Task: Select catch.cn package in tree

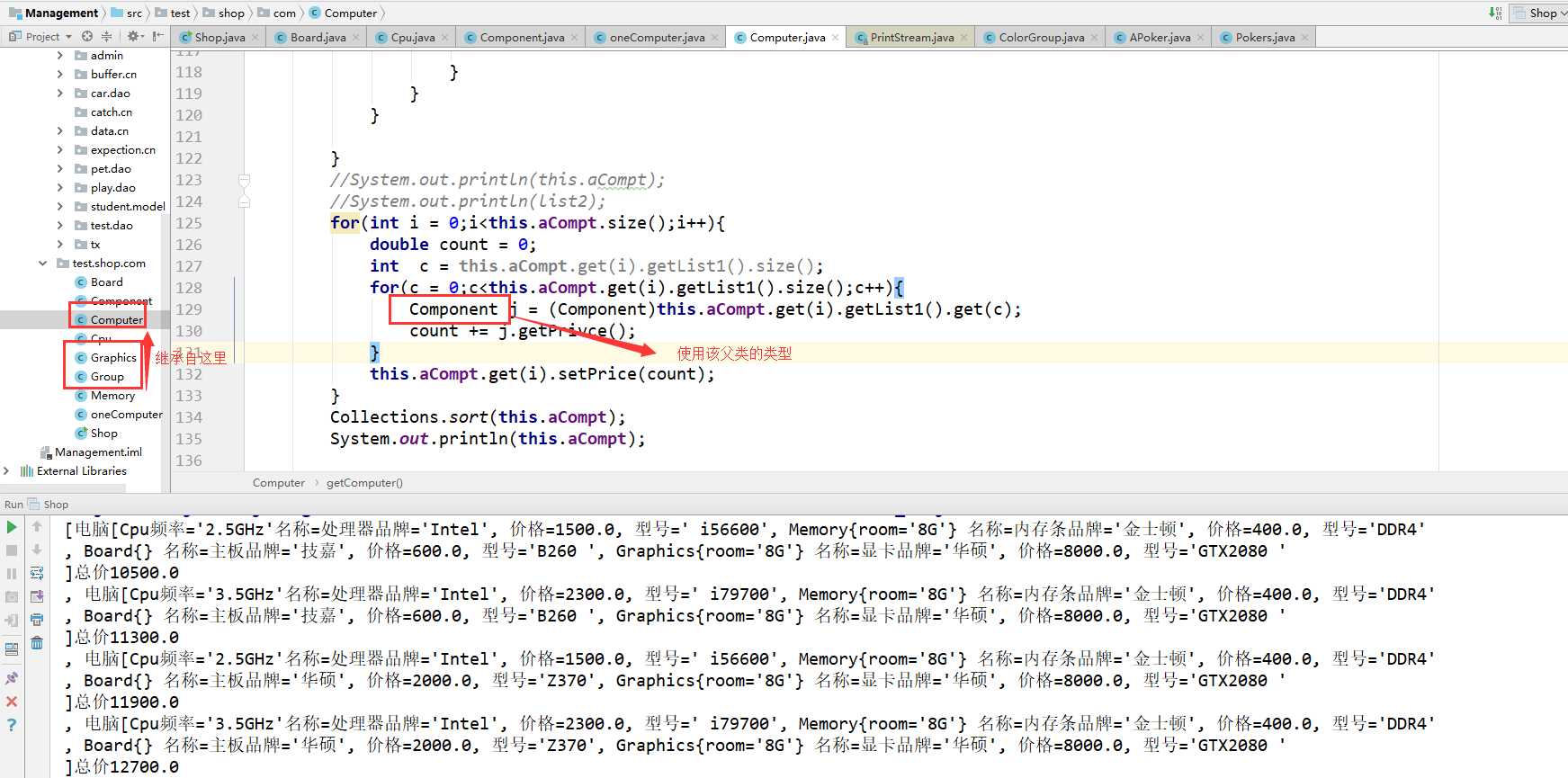Action: (103, 112)
